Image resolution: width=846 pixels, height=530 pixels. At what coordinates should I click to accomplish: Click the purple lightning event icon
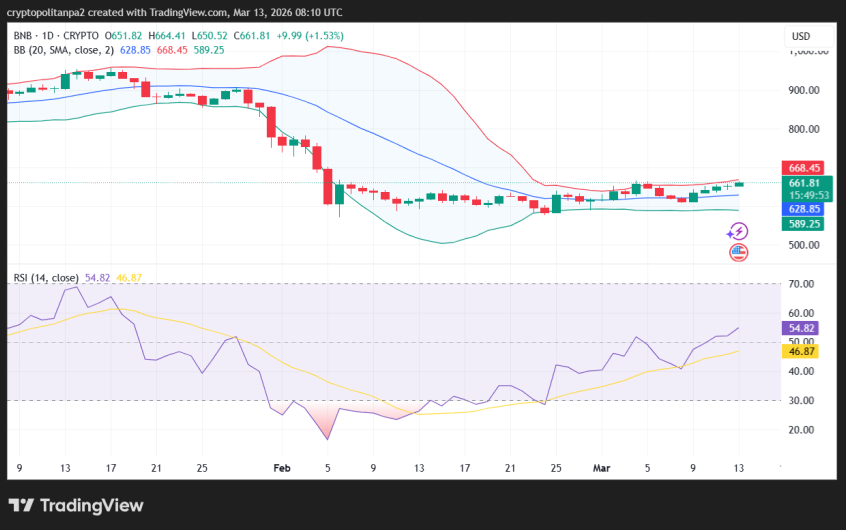pos(737,231)
